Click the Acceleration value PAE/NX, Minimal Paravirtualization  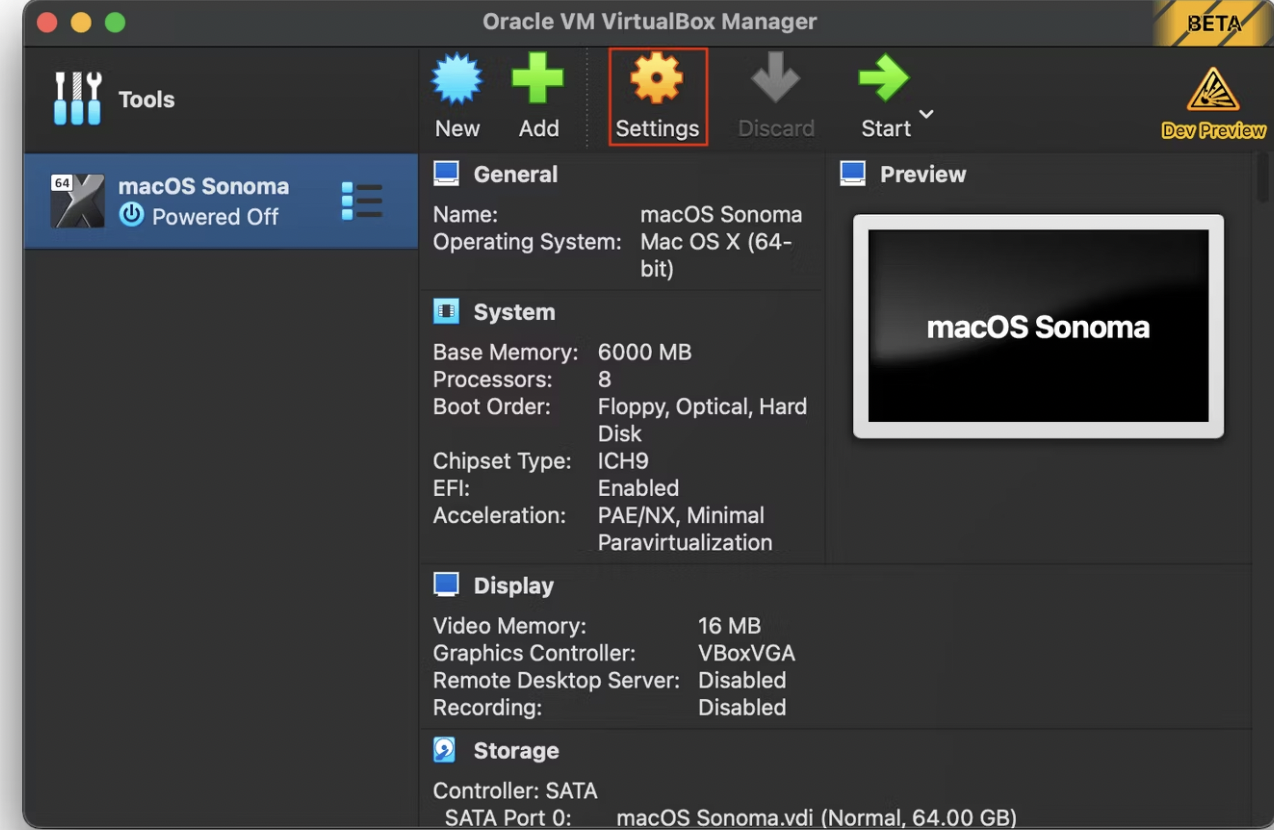685,529
